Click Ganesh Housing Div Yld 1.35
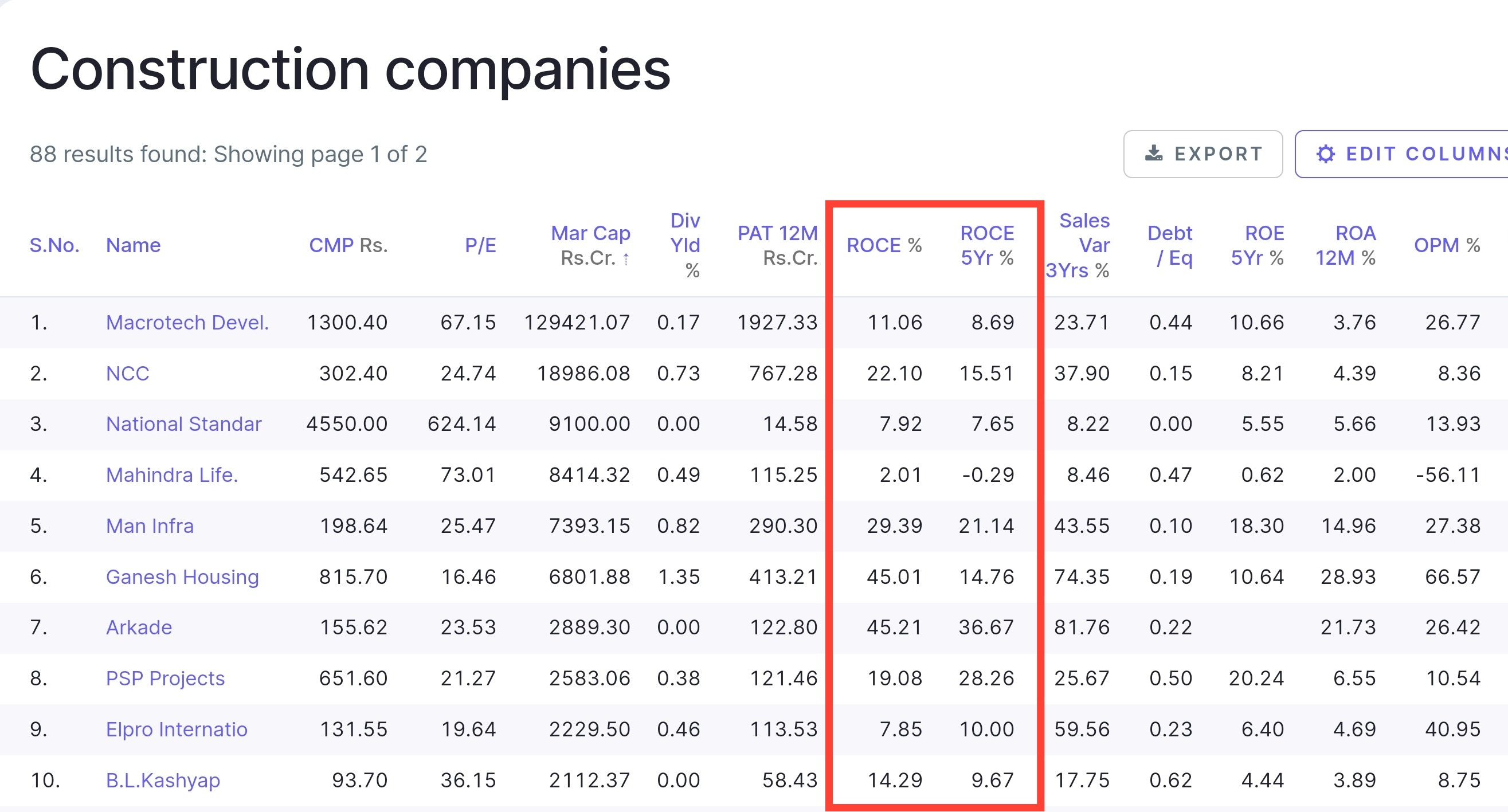Image resolution: width=1508 pixels, height=812 pixels. 679,576
